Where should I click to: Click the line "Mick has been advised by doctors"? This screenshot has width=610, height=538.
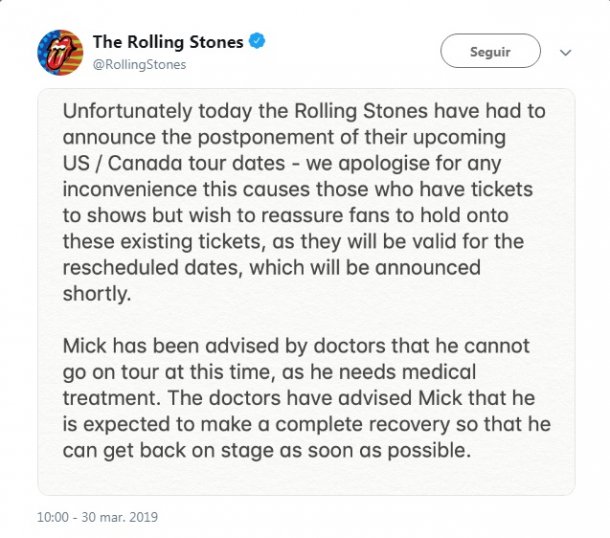tap(296, 346)
